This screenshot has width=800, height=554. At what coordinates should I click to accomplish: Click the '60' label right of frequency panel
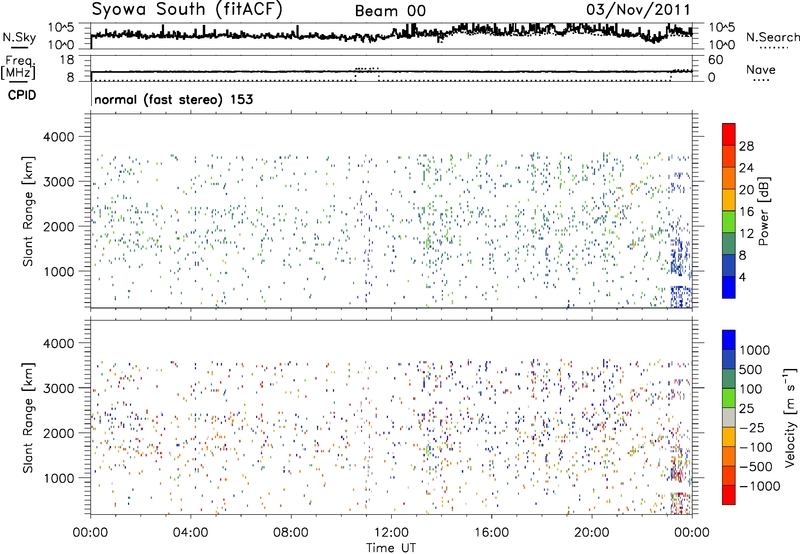point(715,60)
